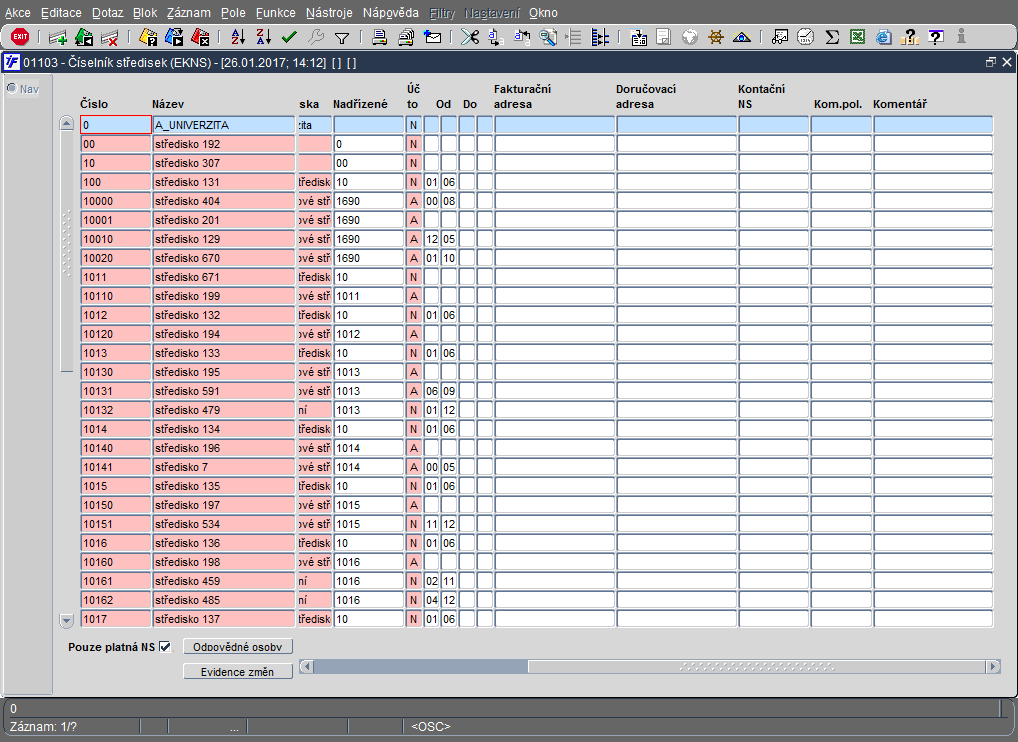Click the down arrow of the record scrollbar
The image size is (1018, 742).
point(66,620)
